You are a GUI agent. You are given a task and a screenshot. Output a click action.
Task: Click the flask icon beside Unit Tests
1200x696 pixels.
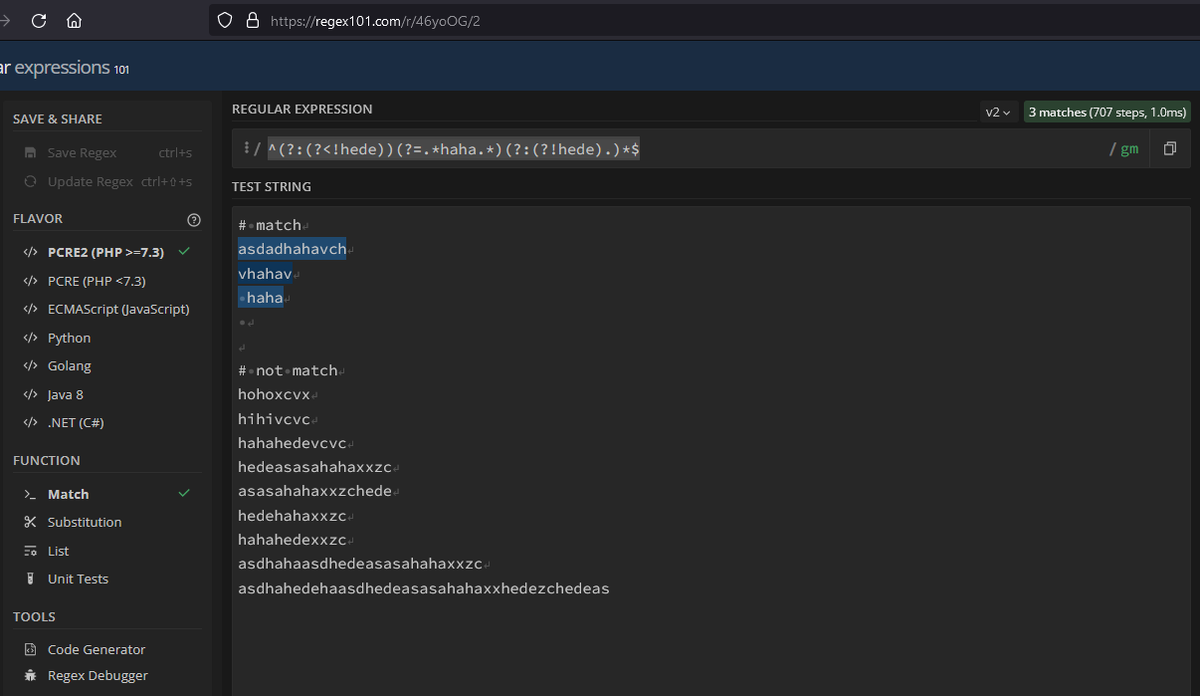pyautogui.click(x=29, y=579)
